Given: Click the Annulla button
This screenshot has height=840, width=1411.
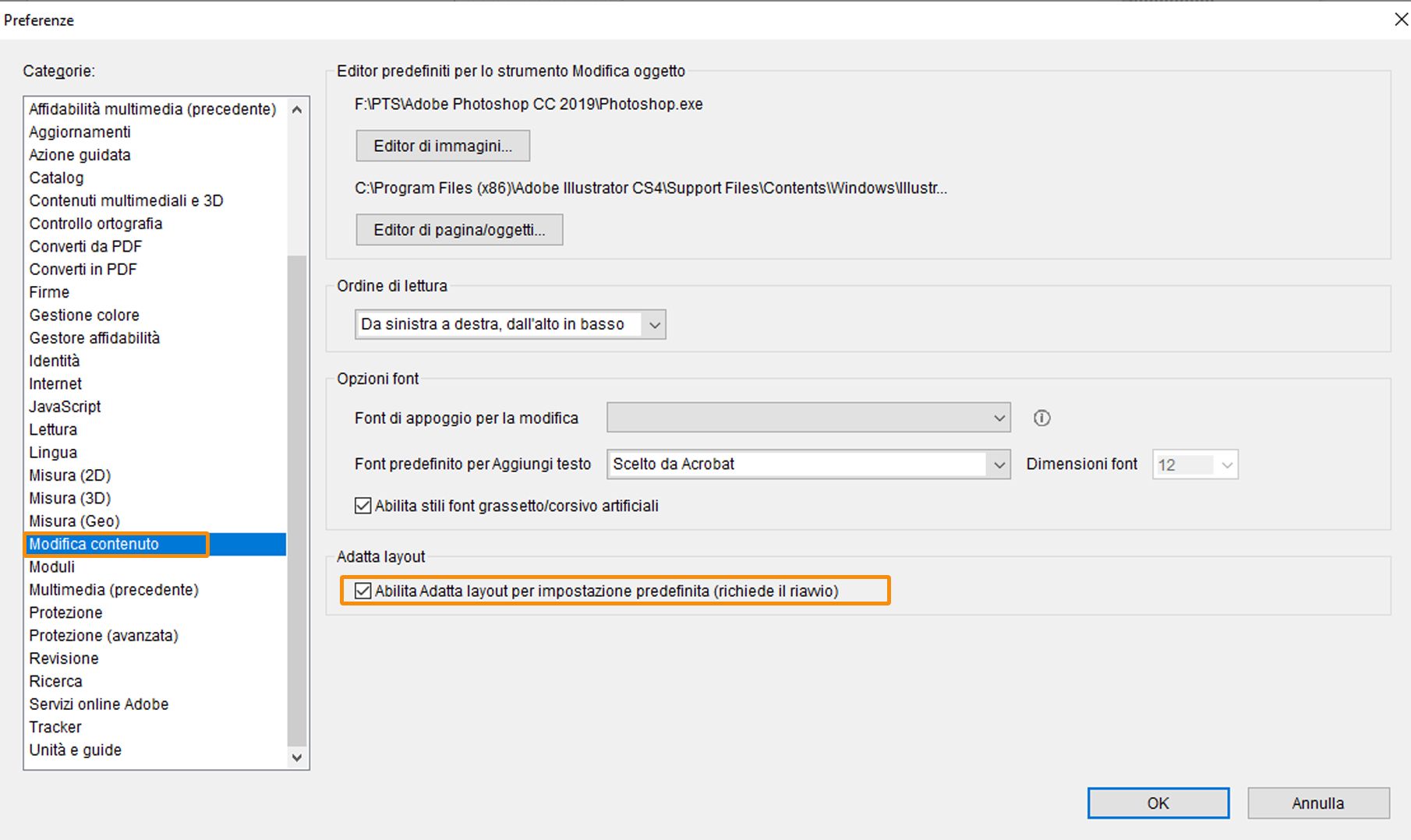Looking at the screenshot, I should click(x=1317, y=803).
